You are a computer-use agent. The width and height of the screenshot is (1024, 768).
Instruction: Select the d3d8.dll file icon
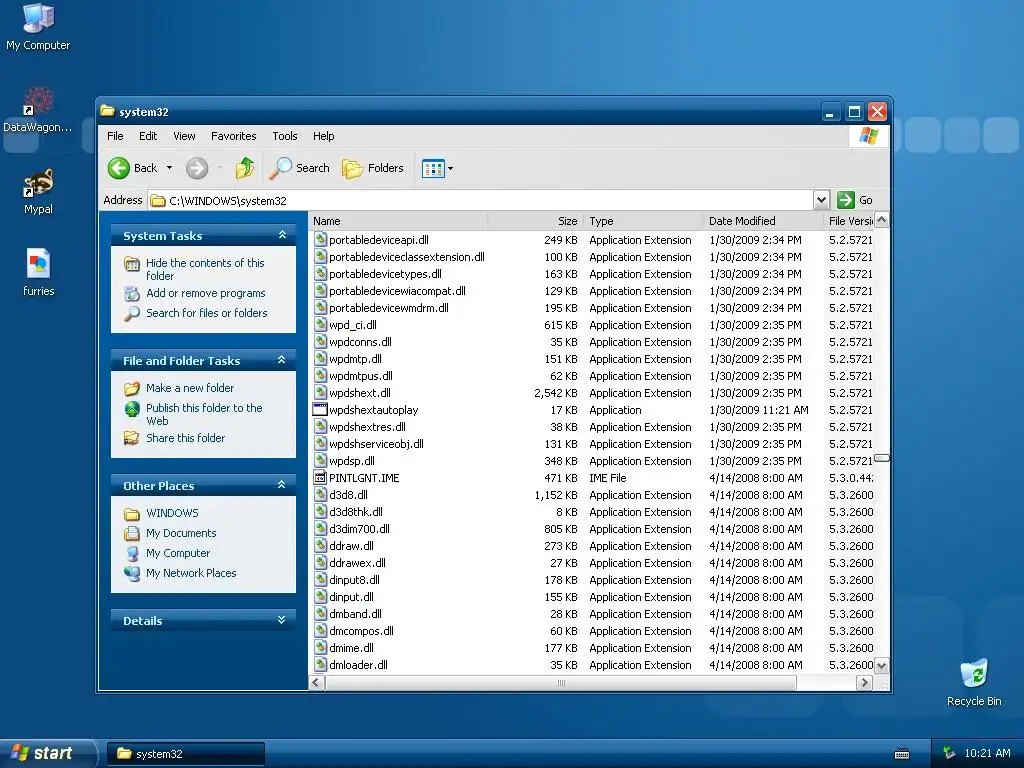[x=320, y=495]
